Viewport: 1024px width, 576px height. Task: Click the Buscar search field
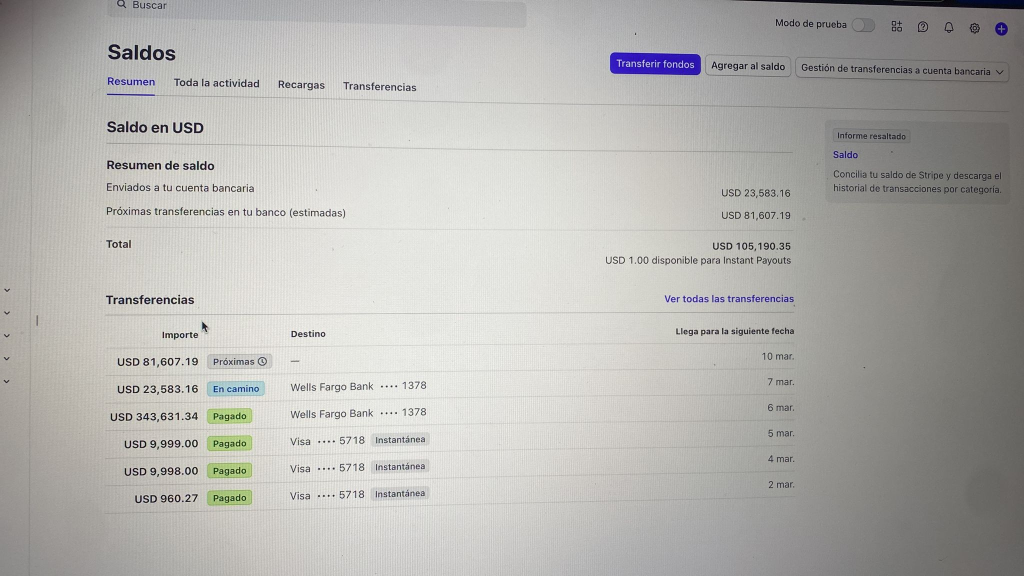click(300, 6)
